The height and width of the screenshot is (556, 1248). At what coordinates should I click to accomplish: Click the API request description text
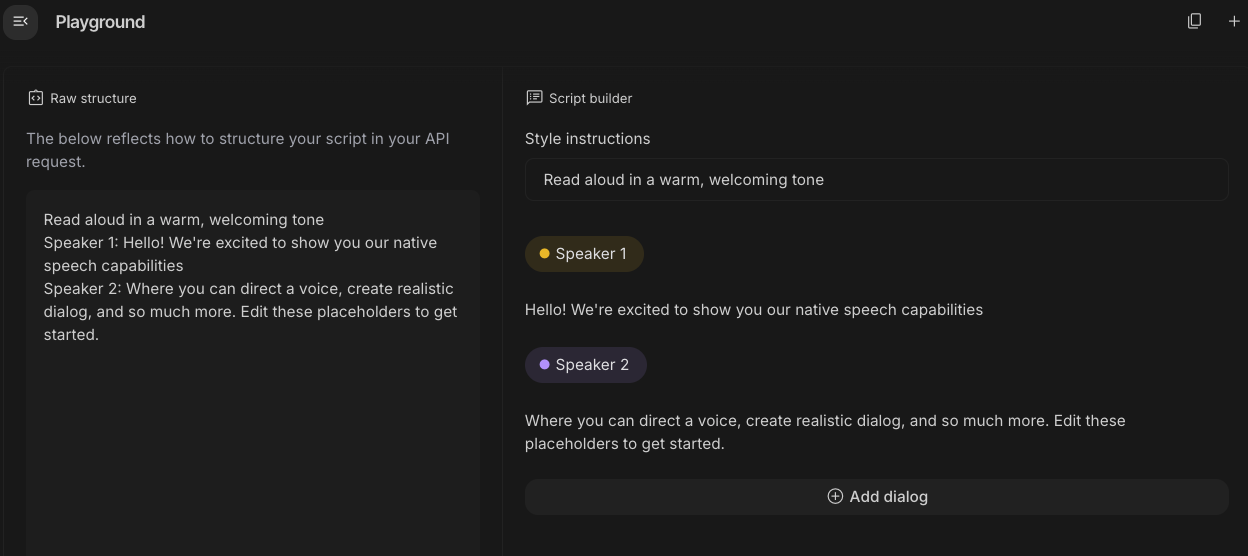(237, 150)
